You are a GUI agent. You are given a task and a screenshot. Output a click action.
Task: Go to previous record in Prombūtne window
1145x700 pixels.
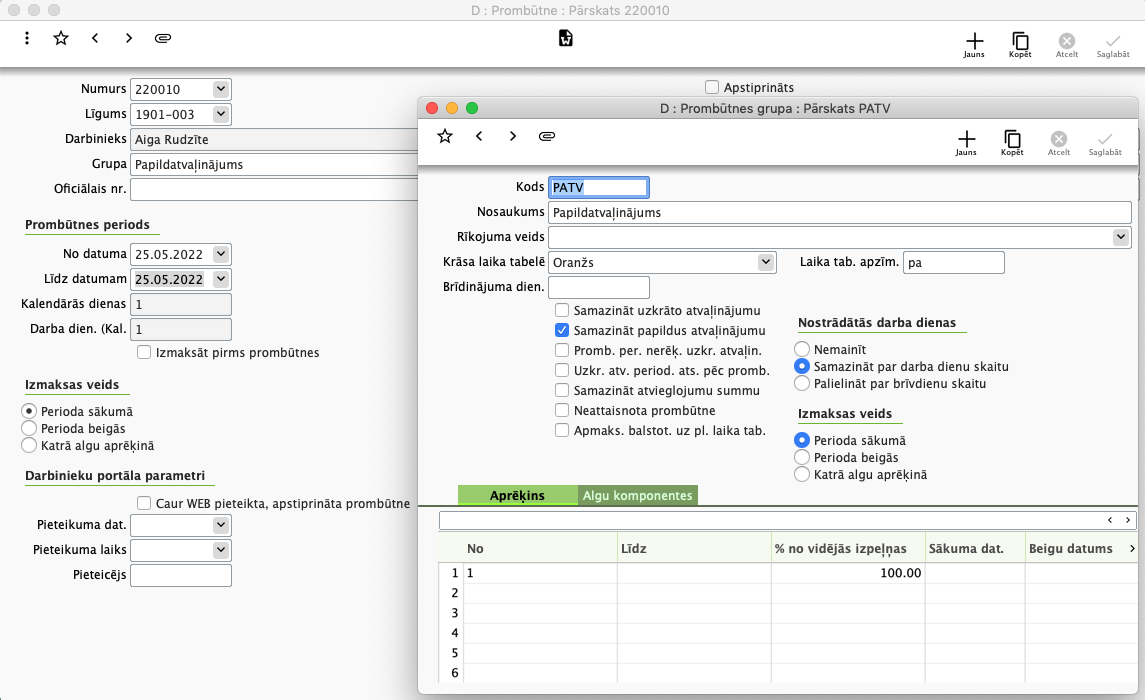(x=95, y=38)
